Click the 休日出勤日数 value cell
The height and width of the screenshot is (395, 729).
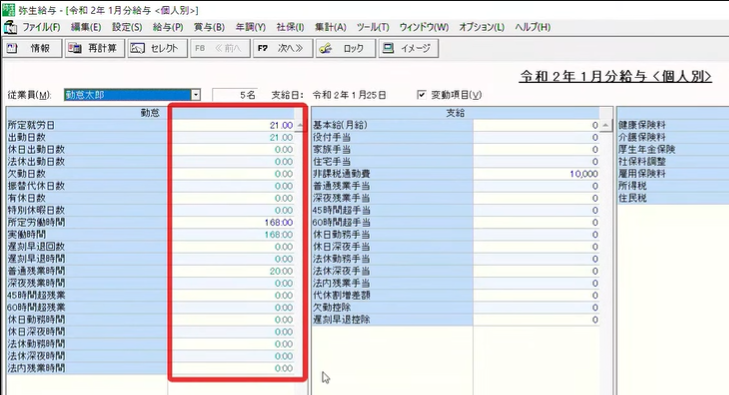(232, 150)
